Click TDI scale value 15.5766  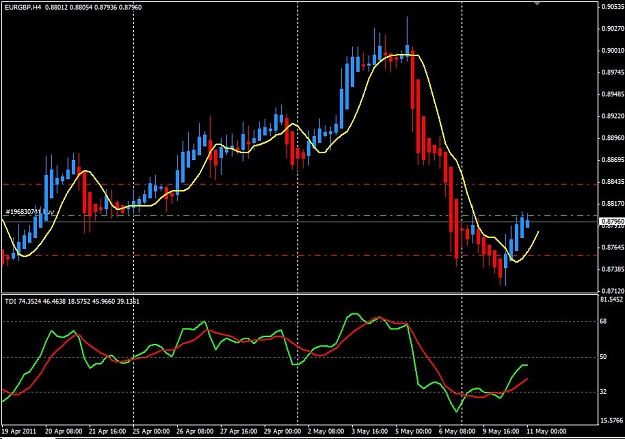(x=612, y=421)
